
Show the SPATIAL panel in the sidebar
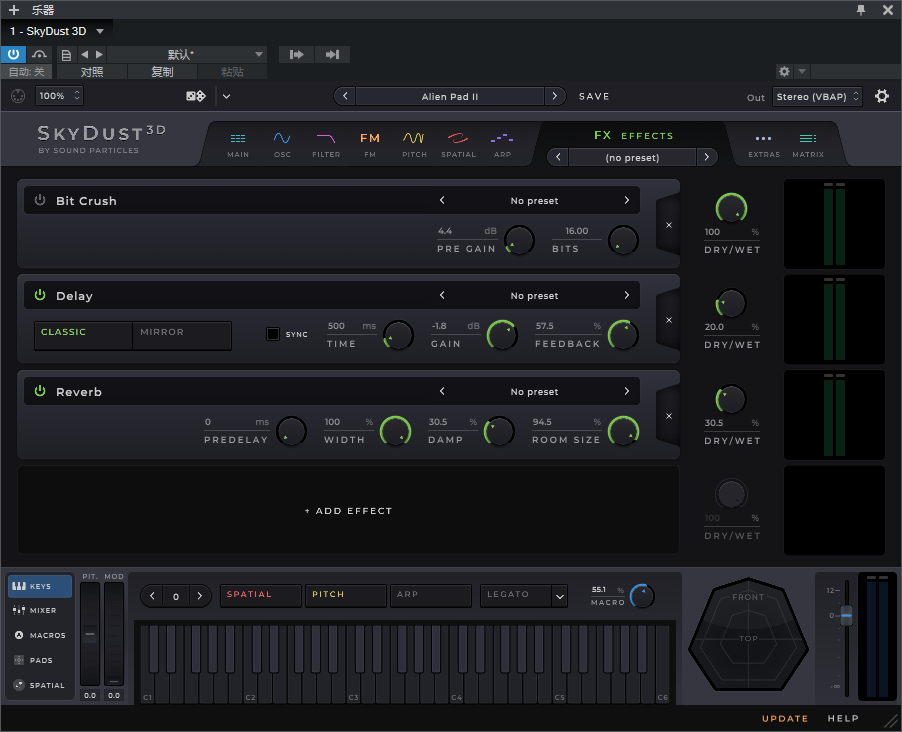[39, 685]
